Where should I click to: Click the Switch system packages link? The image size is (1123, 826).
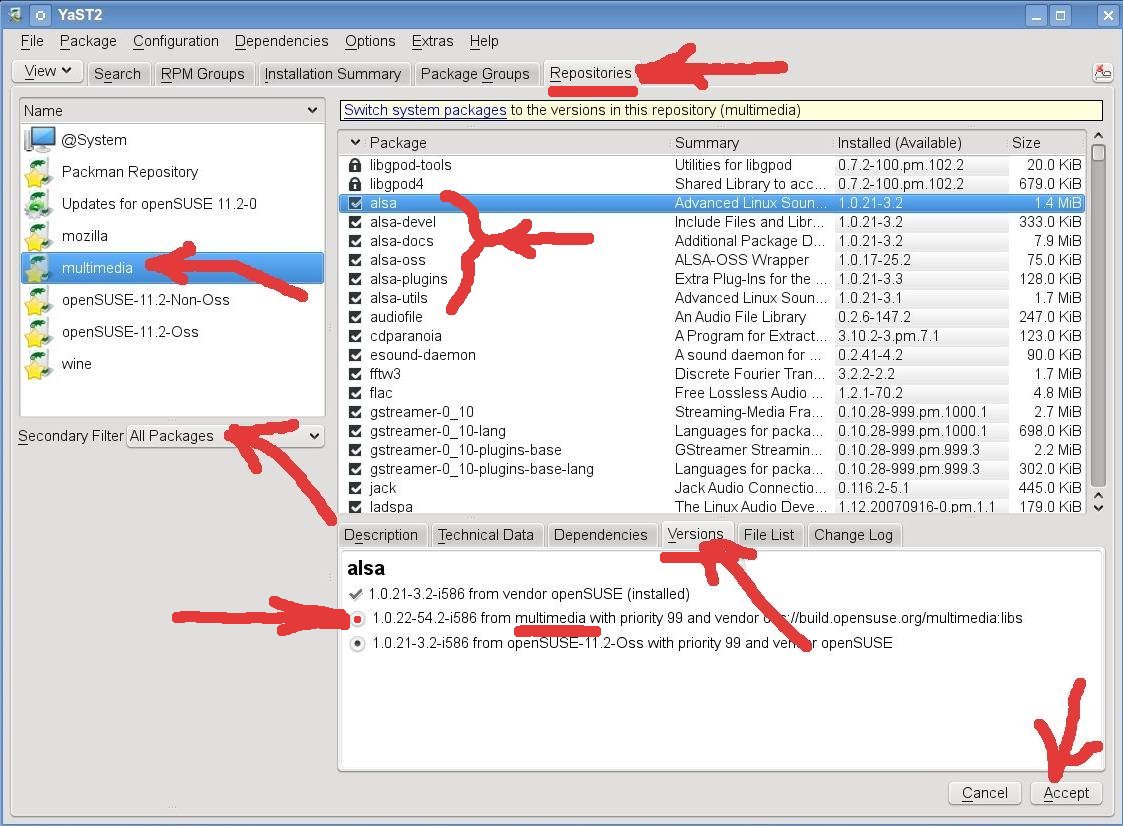pos(425,110)
